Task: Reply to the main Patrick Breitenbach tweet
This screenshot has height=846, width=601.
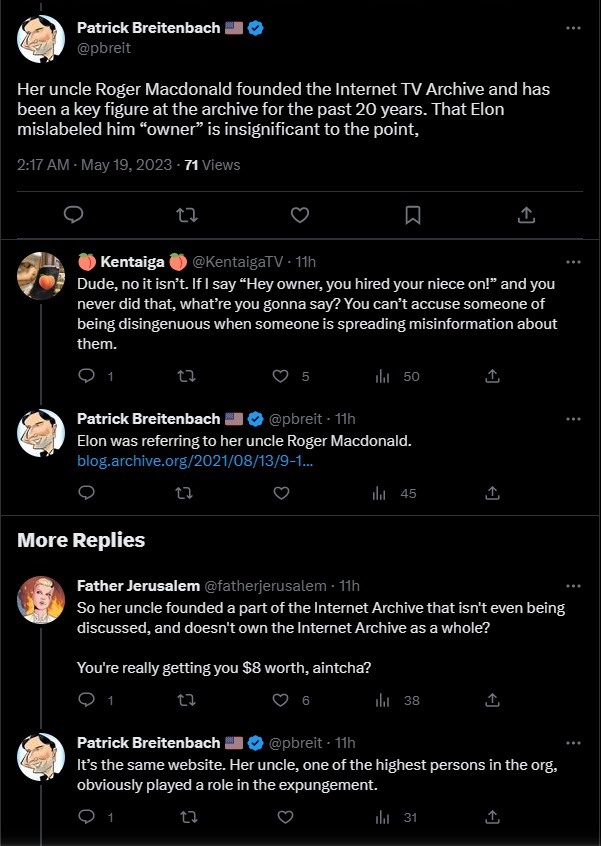Action: [73, 215]
